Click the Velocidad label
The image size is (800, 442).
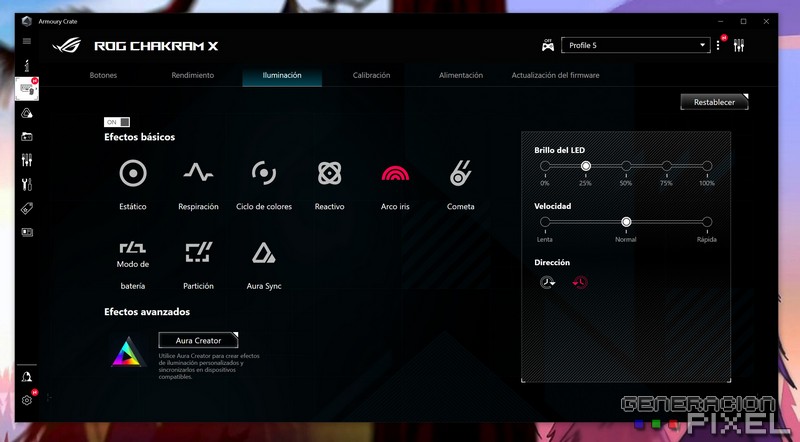point(553,206)
